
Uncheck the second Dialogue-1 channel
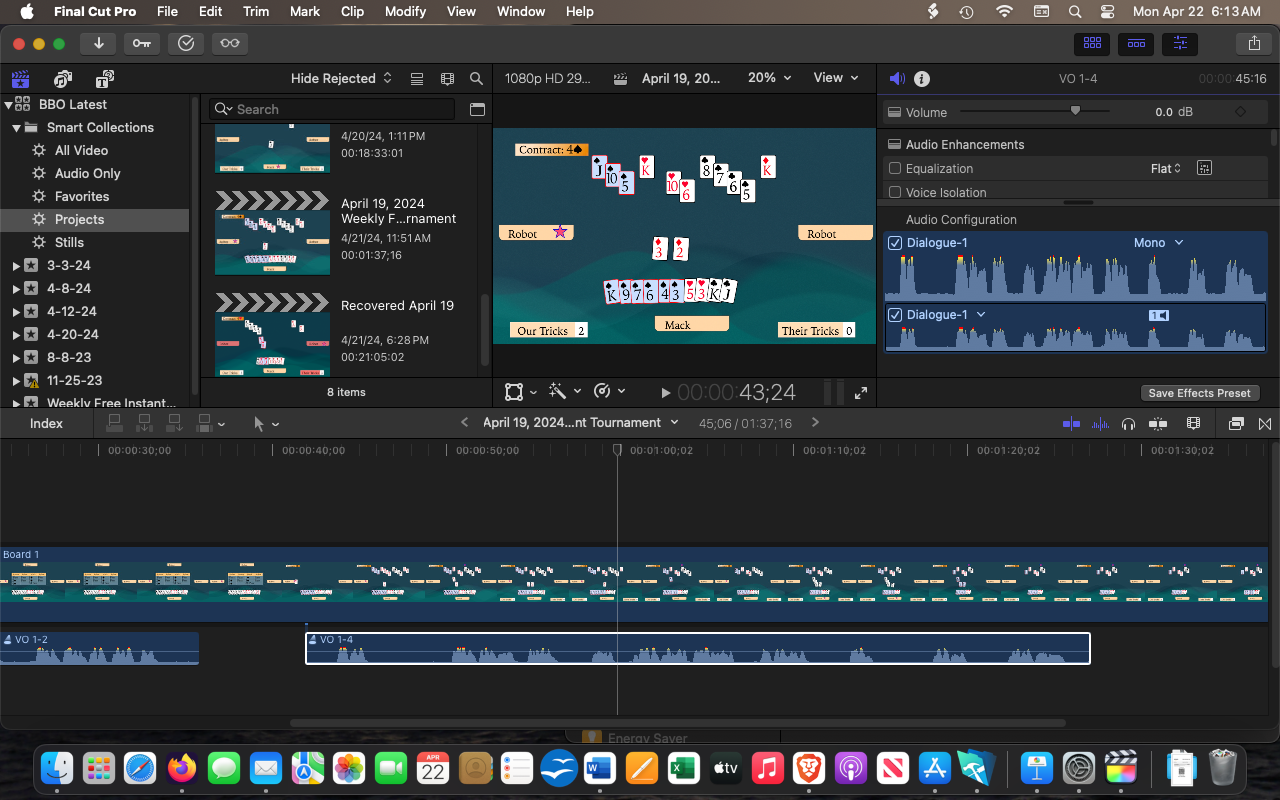click(894, 314)
